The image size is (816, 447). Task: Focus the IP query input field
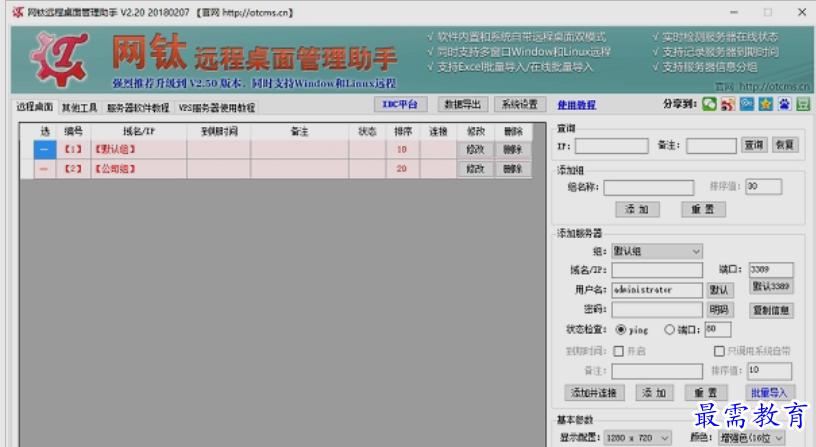coord(611,146)
